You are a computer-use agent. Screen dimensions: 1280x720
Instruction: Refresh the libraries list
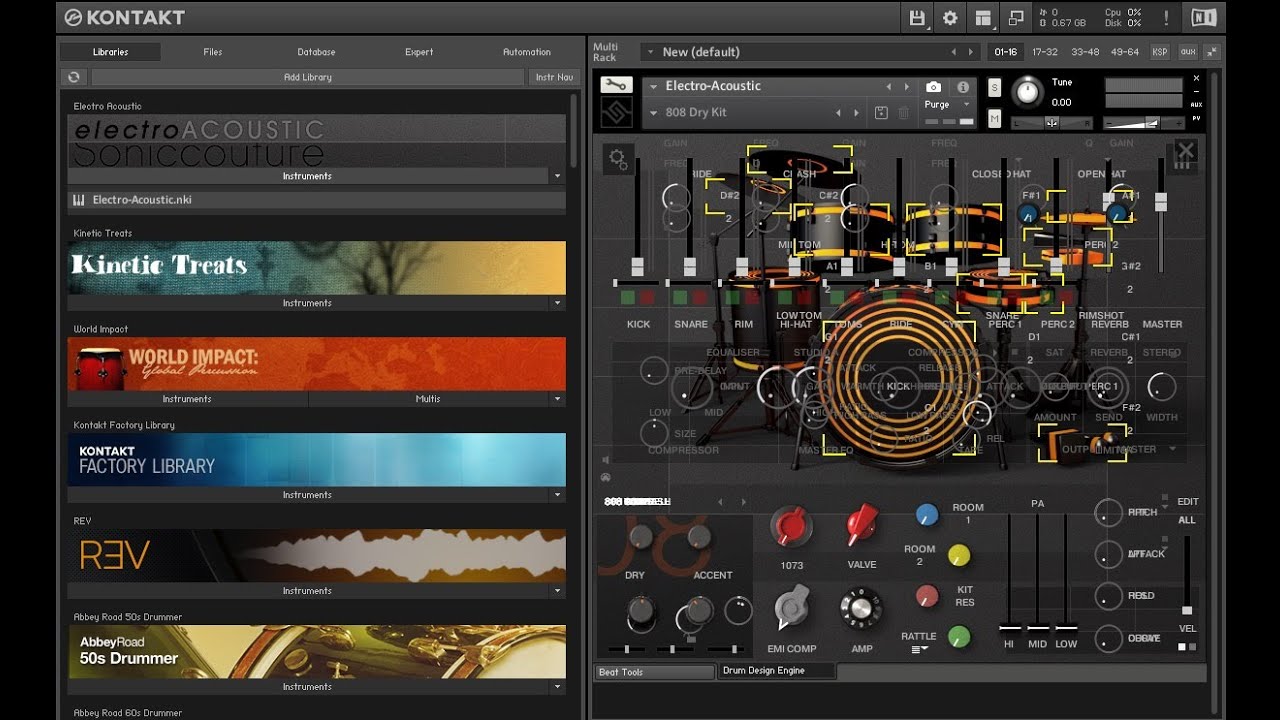coord(74,77)
